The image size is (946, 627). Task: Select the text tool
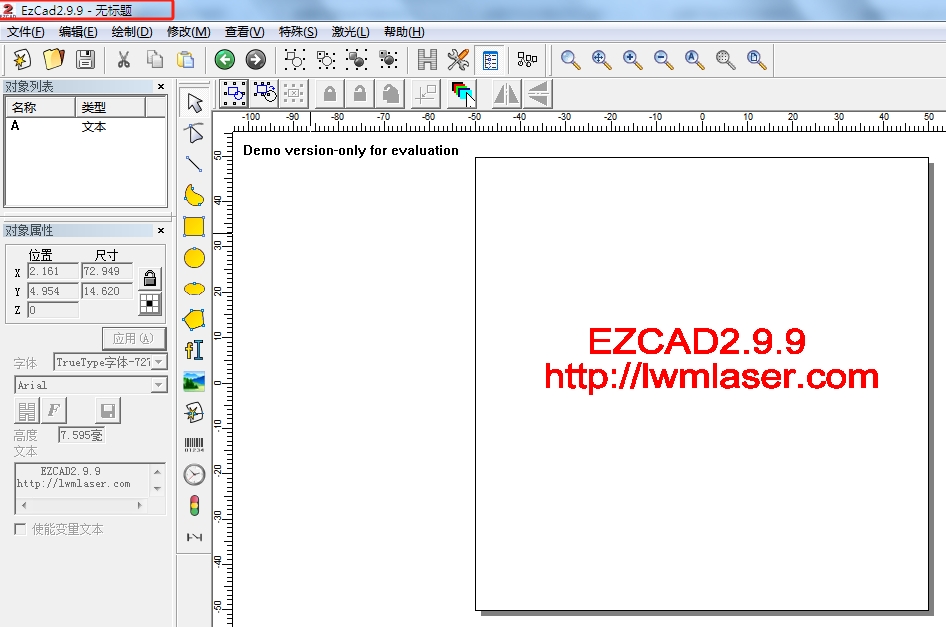pyautogui.click(x=194, y=350)
